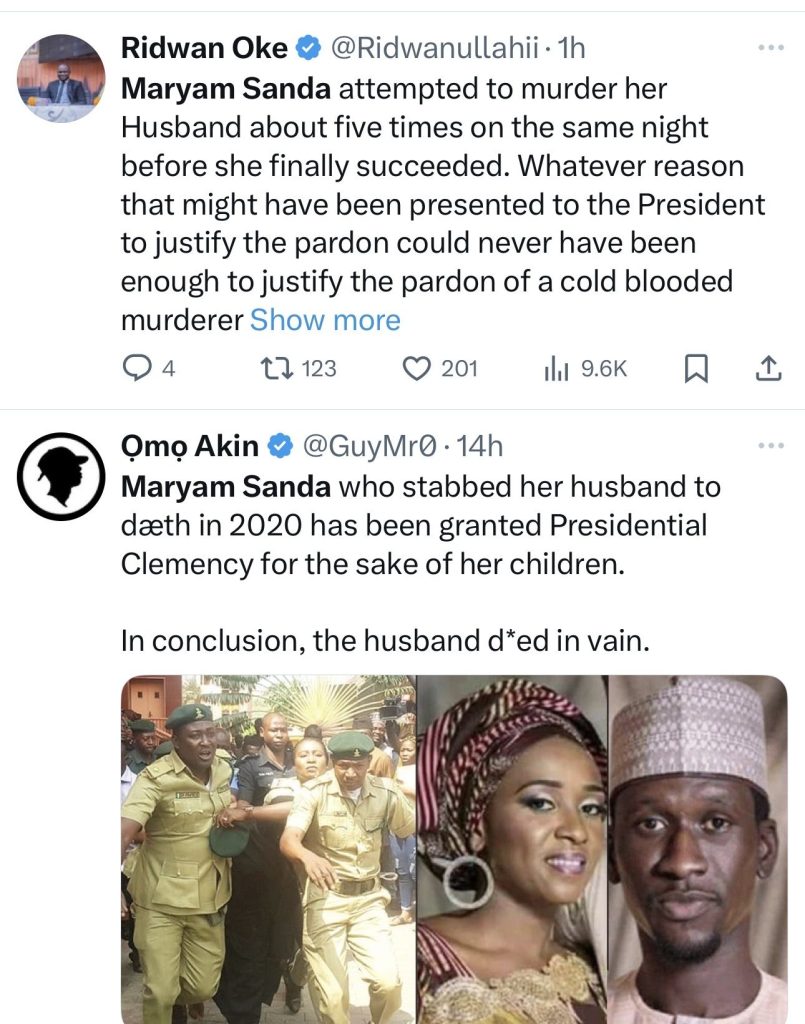Open Ridwan Oke display name
The image size is (805, 1024).
click(204, 47)
